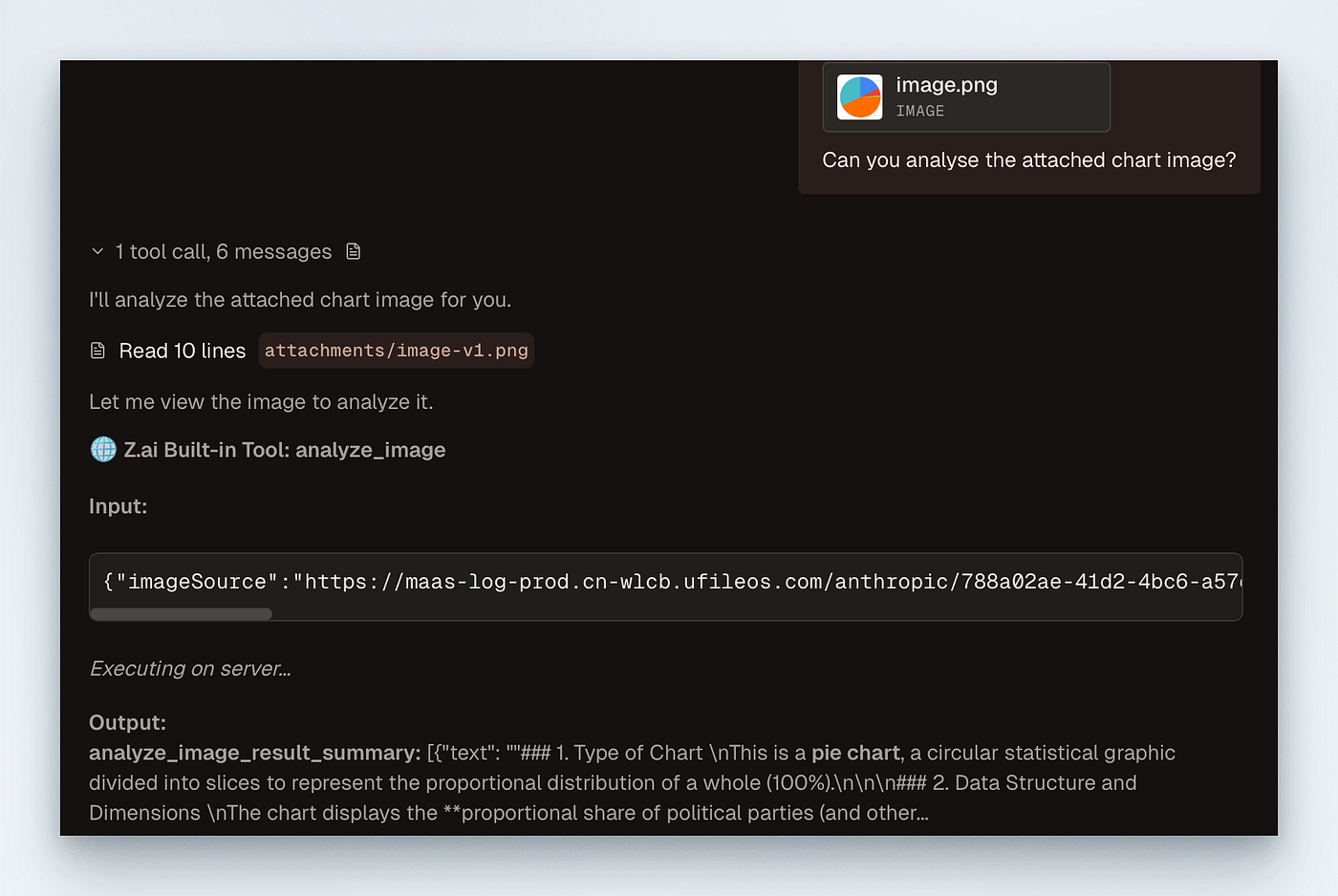Viewport: 1338px width, 896px height.
Task: Open the attachments/image-v1.png path chip
Action: tap(396, 351)
